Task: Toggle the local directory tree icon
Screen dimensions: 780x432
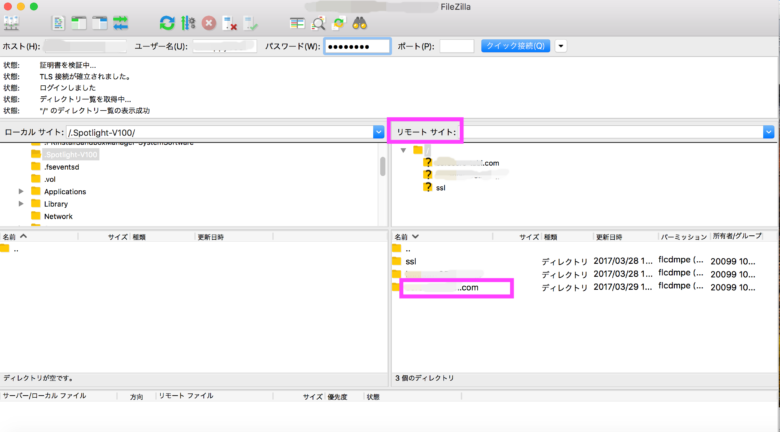Action: point(79,23)
